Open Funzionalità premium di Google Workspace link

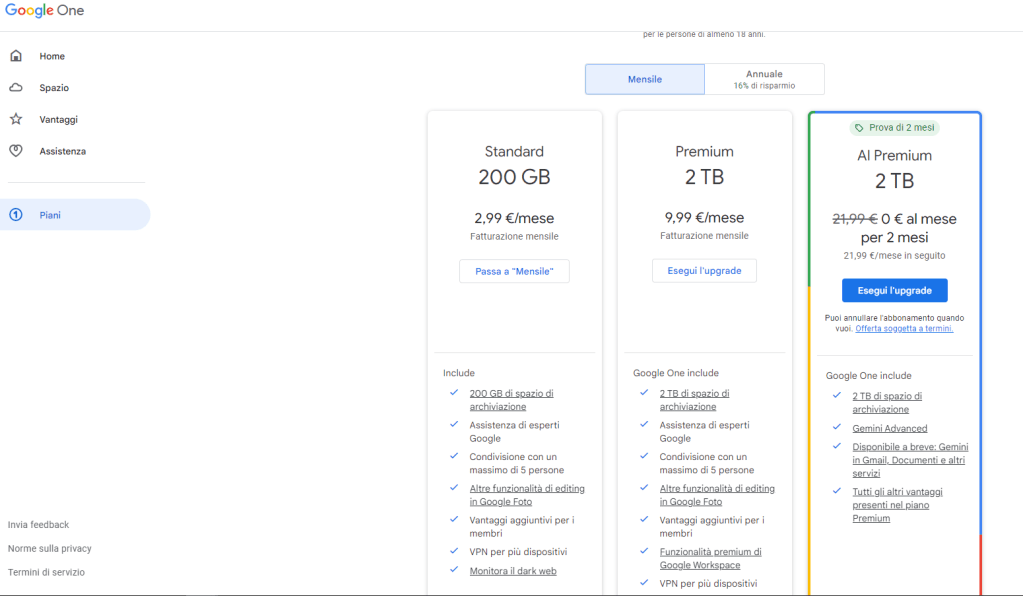coord(710,558)
